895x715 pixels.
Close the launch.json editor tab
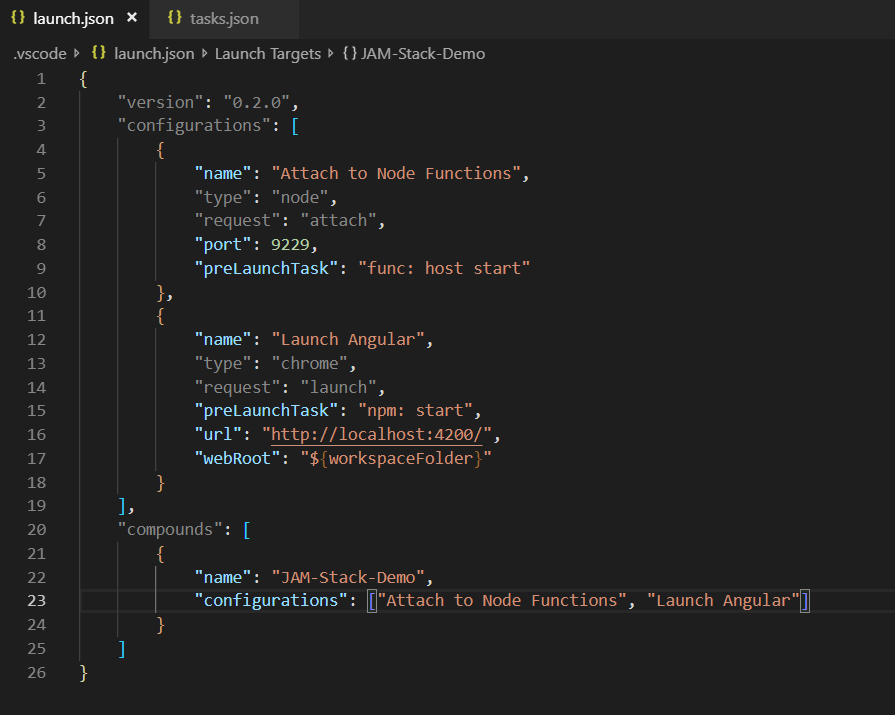(x=131, y=16)
